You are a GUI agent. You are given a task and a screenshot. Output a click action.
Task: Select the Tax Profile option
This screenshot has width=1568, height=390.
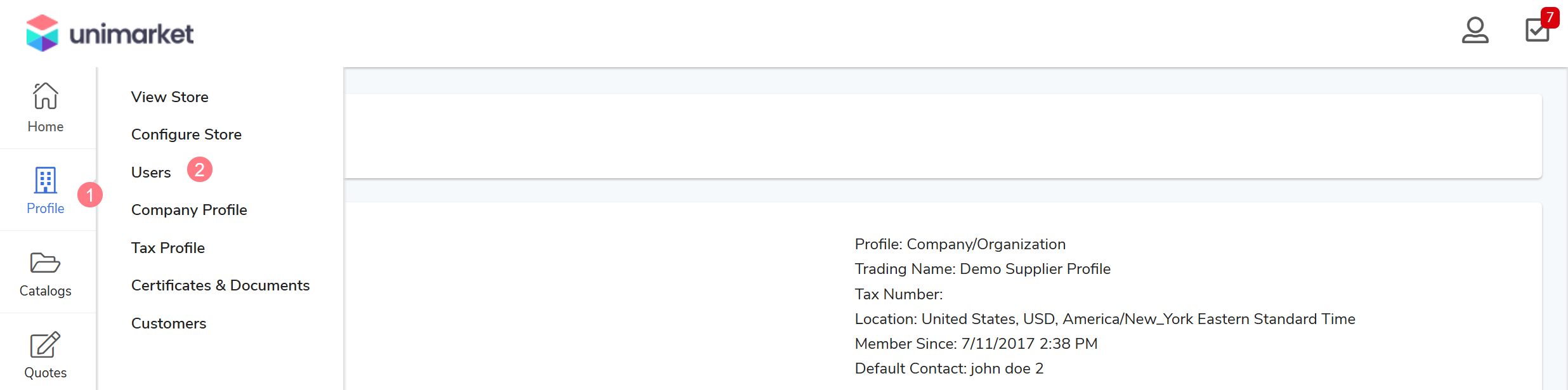pos(168,248)
